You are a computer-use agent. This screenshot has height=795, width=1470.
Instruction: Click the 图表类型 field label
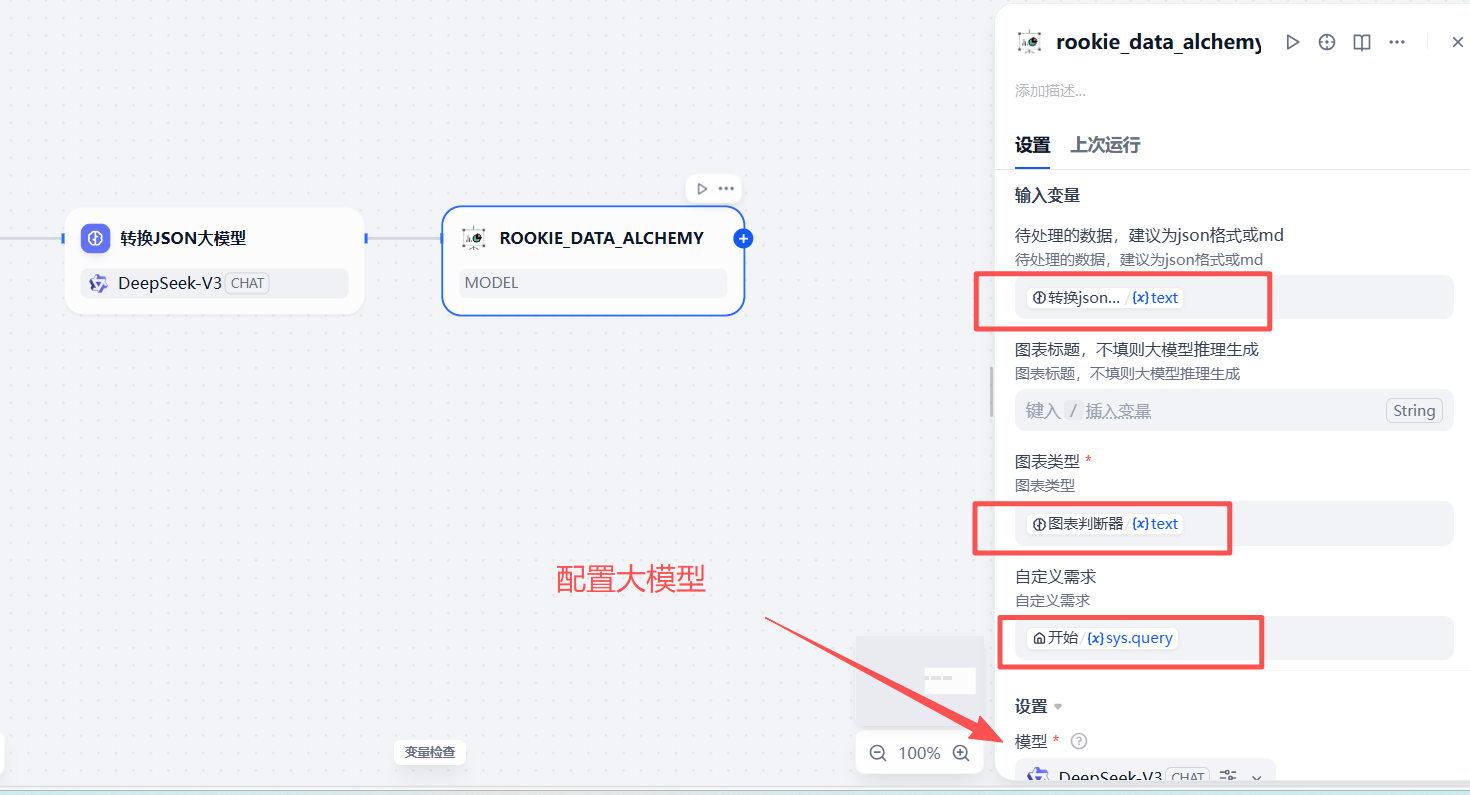pyautogui.click(x=1047, y=461)
